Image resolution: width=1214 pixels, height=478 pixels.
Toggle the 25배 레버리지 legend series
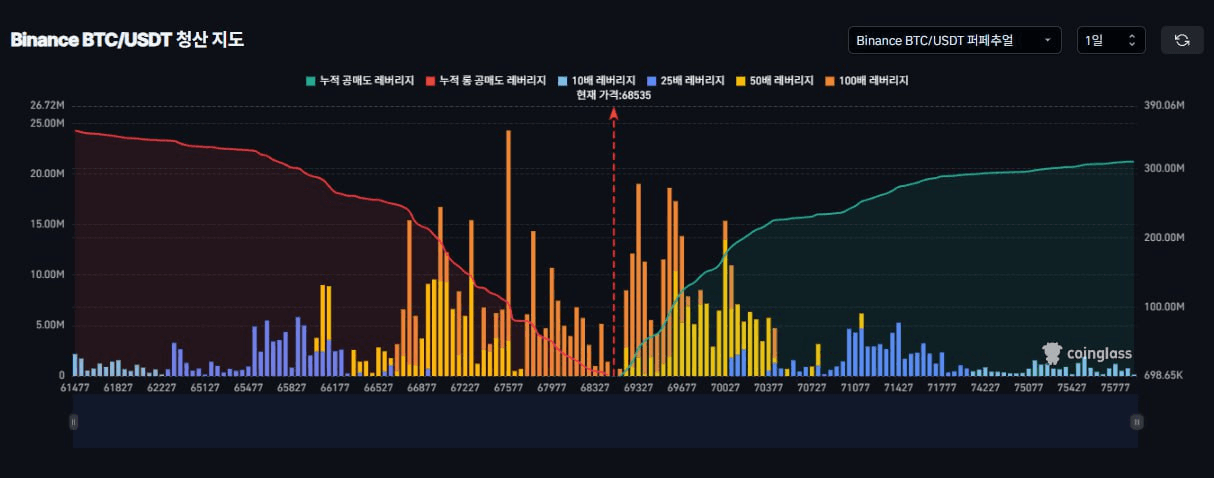(x=684, y=80)
